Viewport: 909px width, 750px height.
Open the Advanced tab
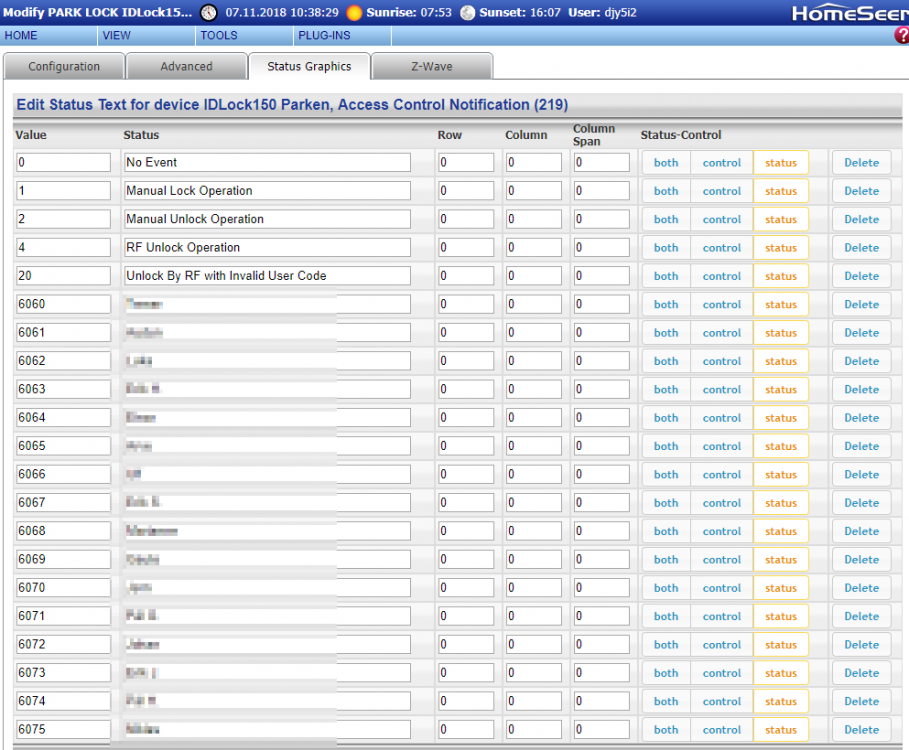[186, 67]
